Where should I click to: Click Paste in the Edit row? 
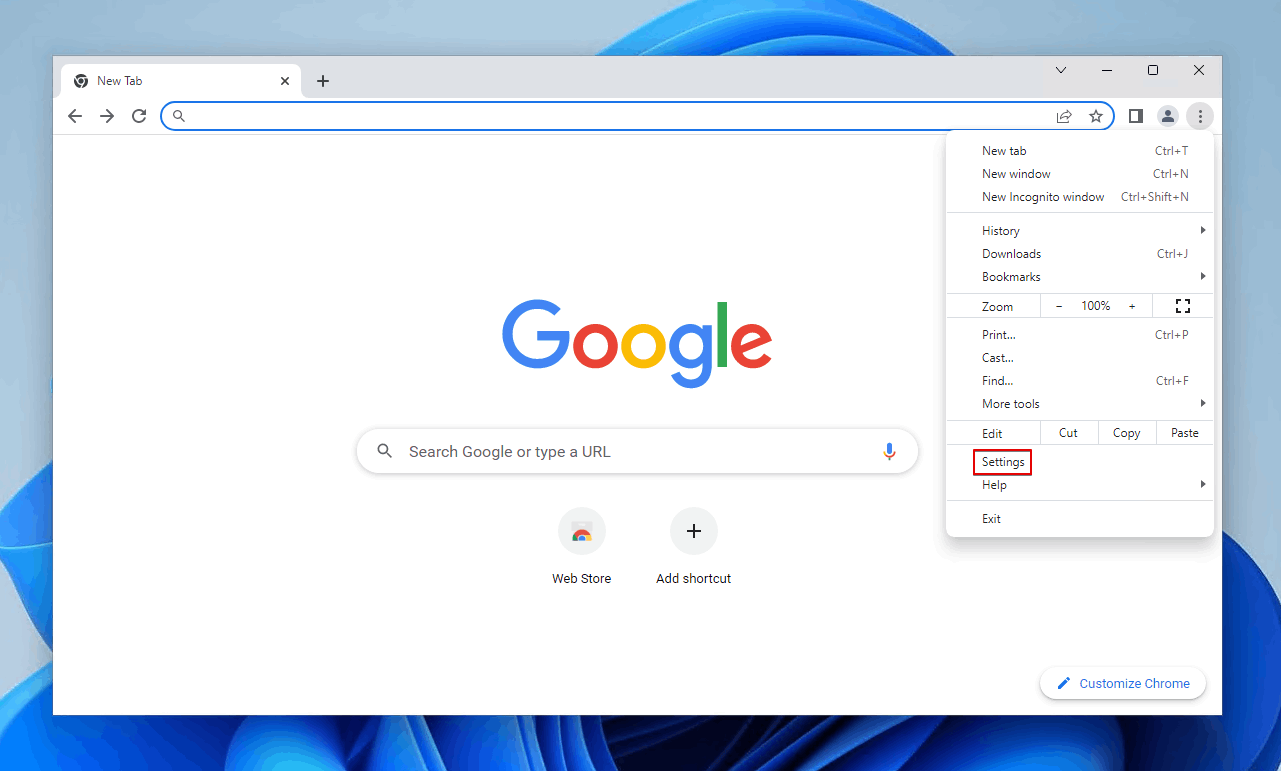[x=1185, y=433]
